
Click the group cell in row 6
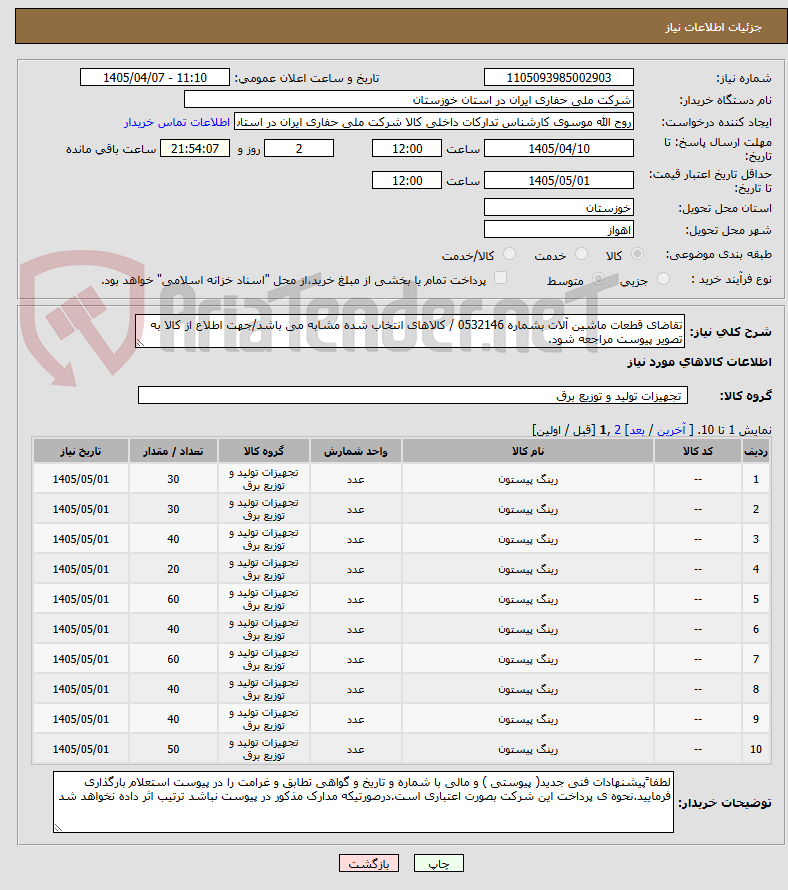[264, 629]
